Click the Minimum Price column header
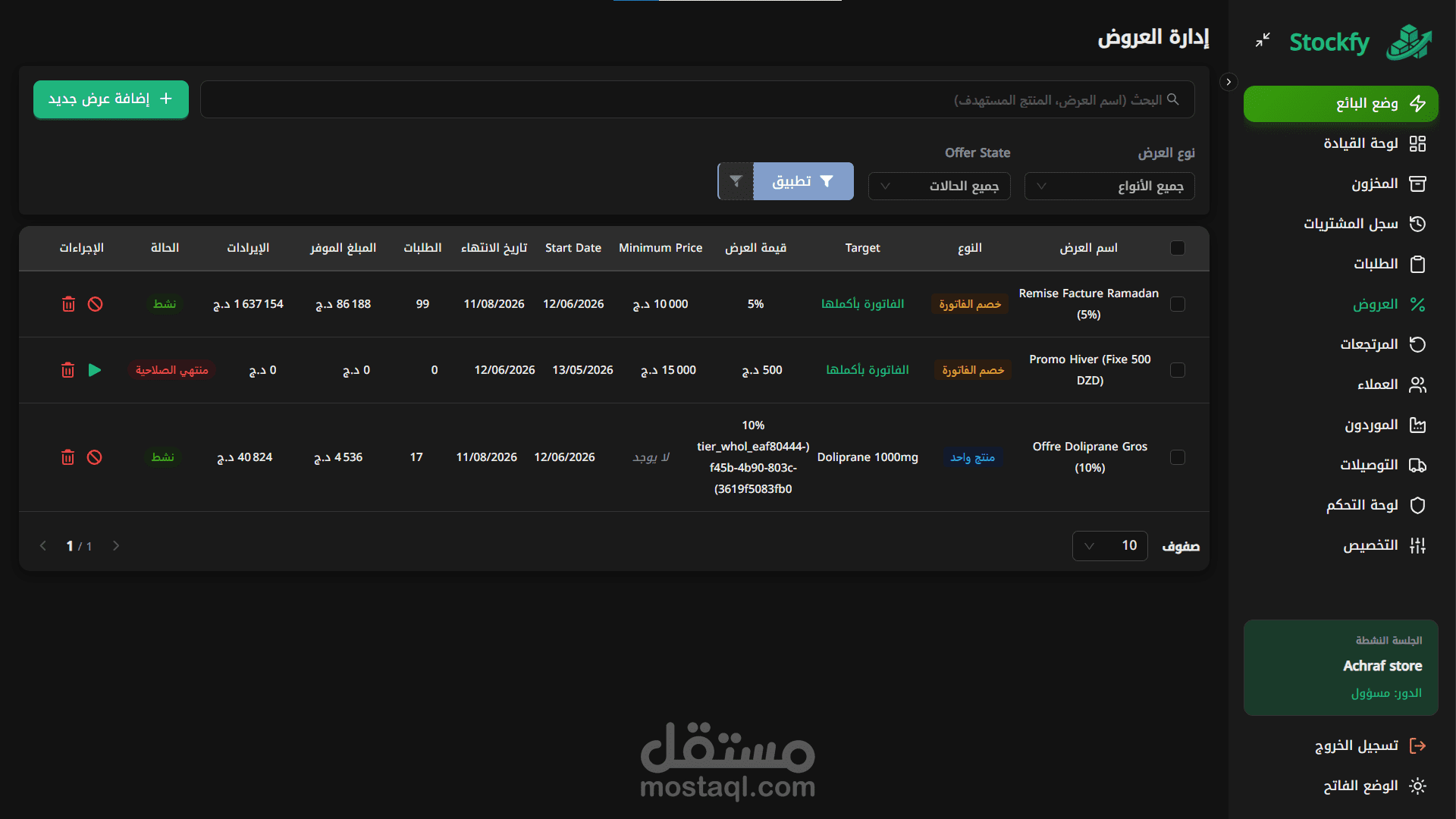 coord(661,248)
